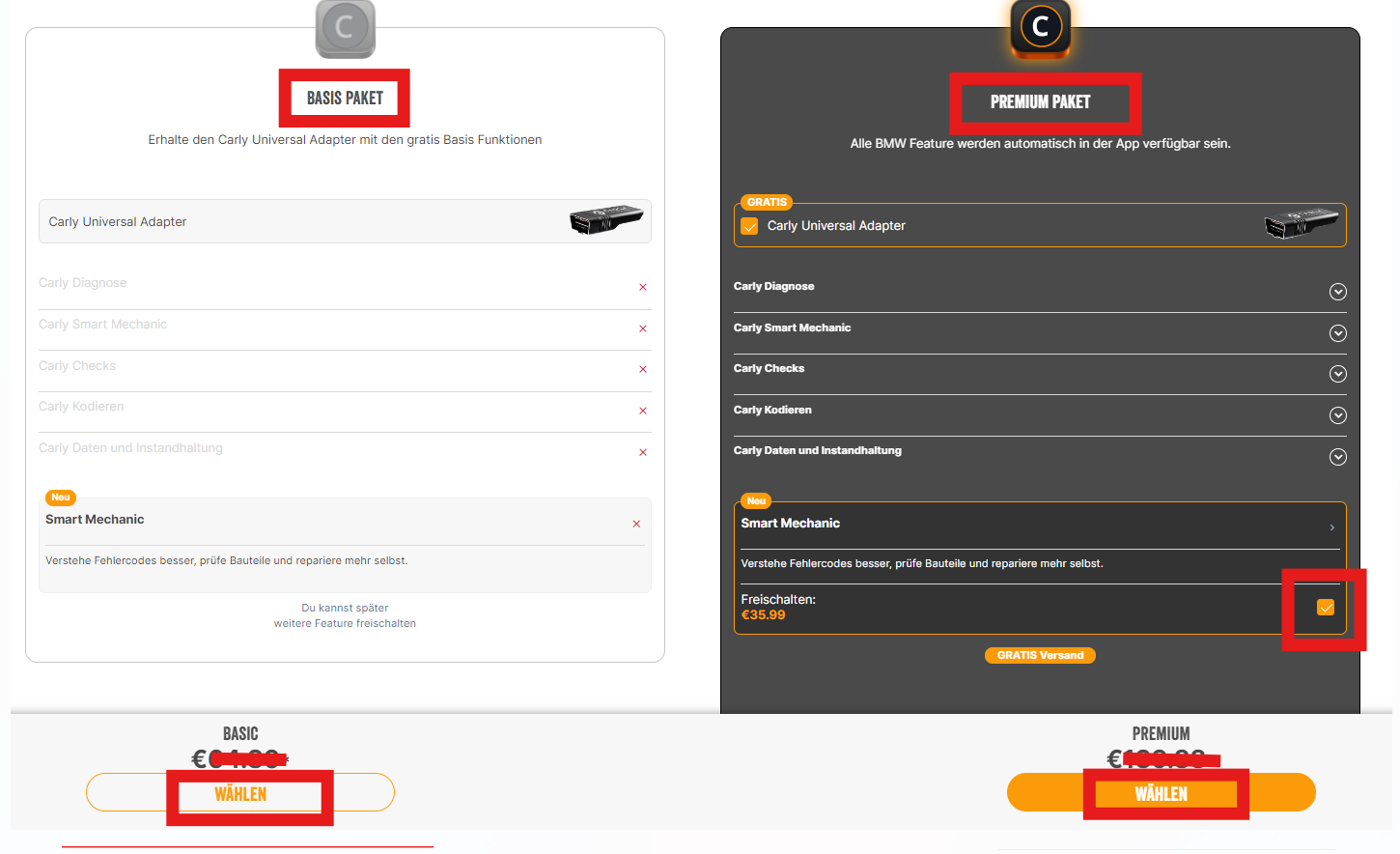
Task: Click red X next to Basis Carly Kodieren
Action: 643,411
